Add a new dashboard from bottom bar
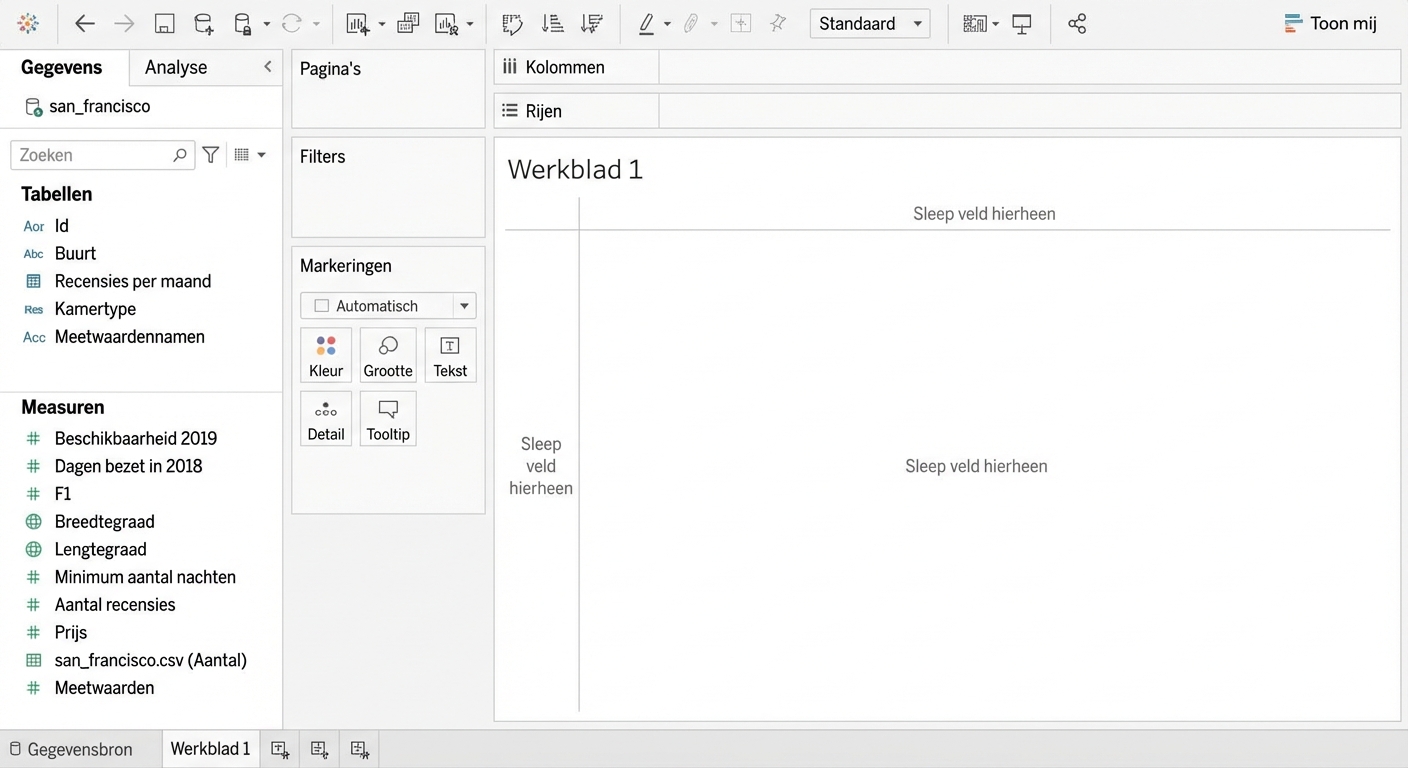The image size is (1408, 768). point(320,749)
